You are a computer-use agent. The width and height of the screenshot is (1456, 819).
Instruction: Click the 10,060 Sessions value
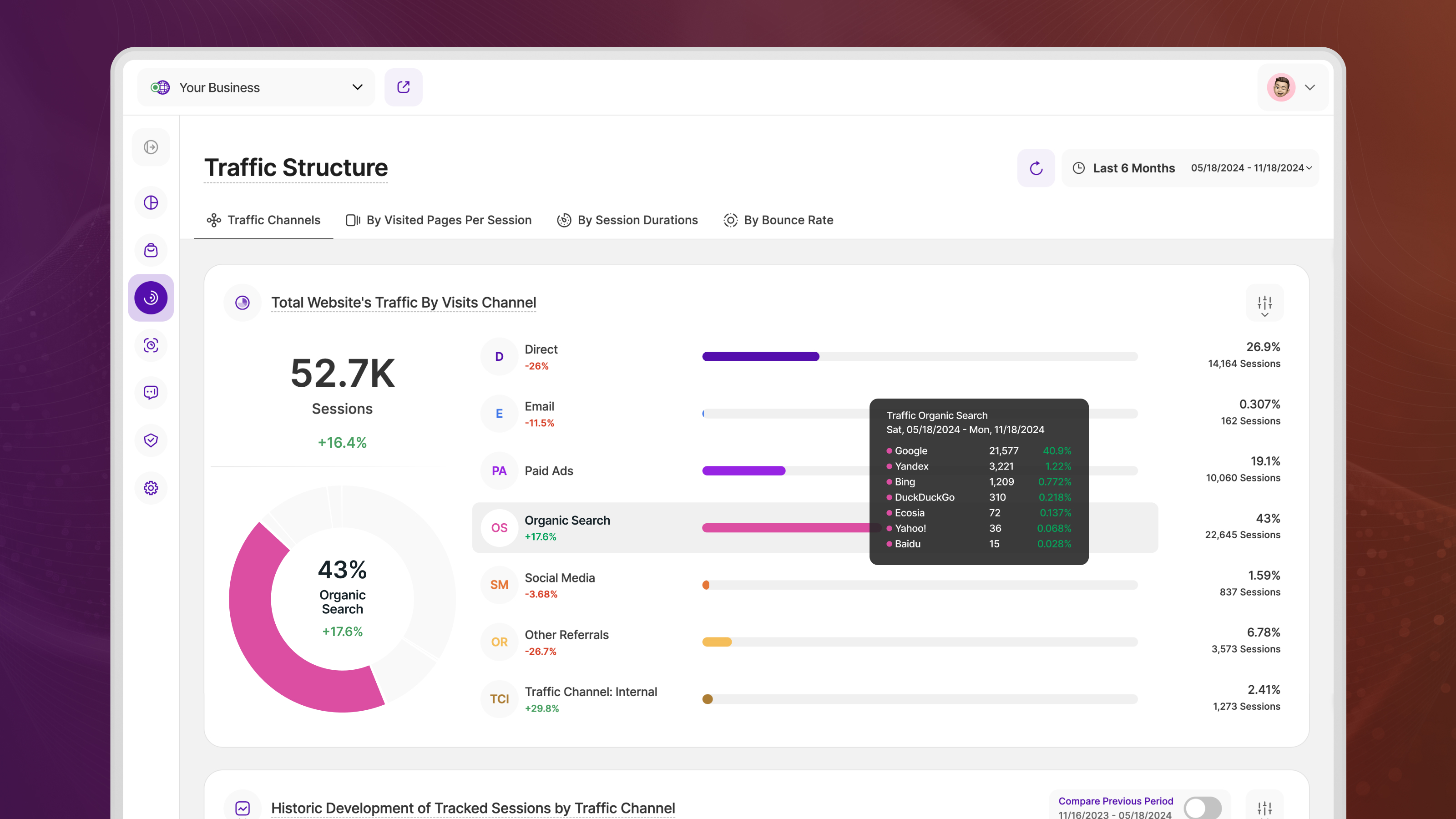click(x=1243, y=478)
